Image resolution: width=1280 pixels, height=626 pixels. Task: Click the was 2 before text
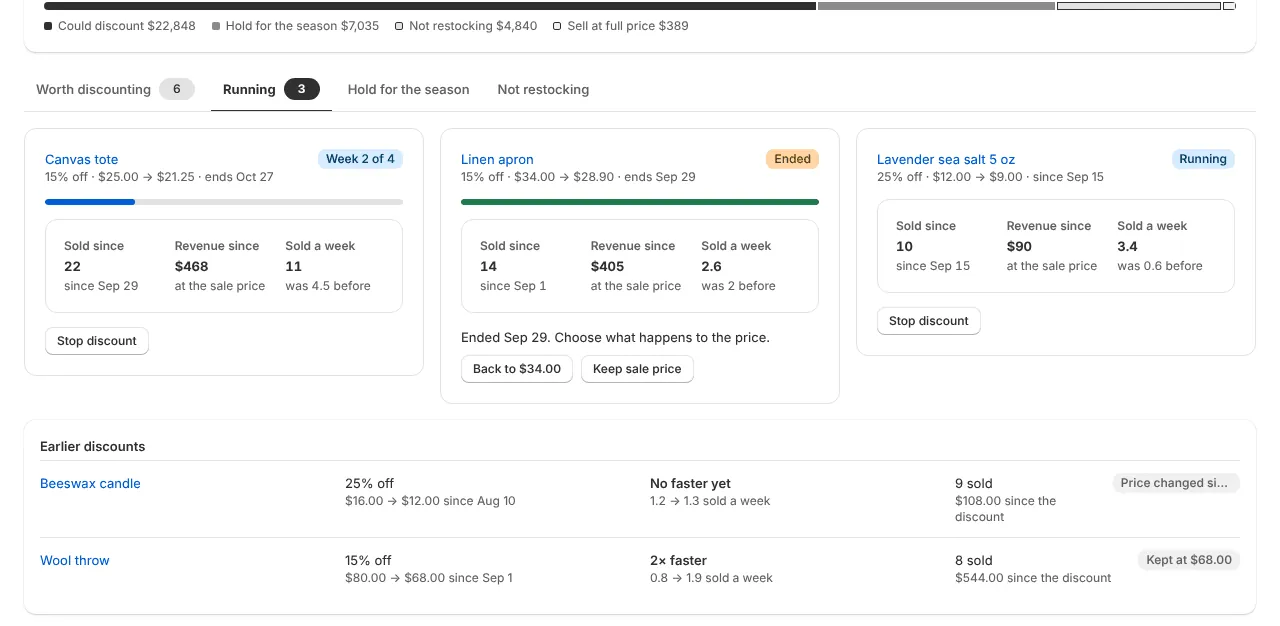click(x=738, y=286)
